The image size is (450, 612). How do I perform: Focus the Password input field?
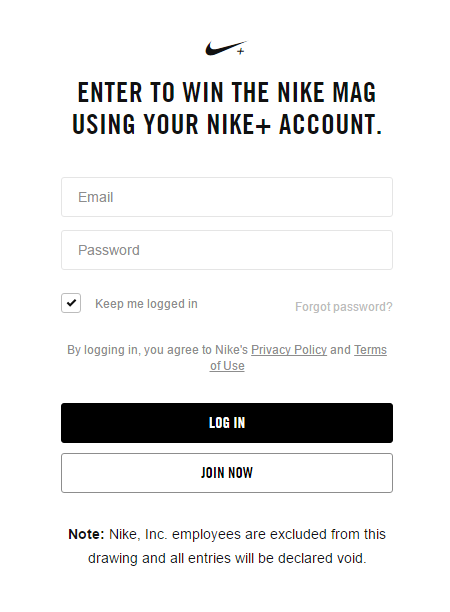[x=227, y=250]
